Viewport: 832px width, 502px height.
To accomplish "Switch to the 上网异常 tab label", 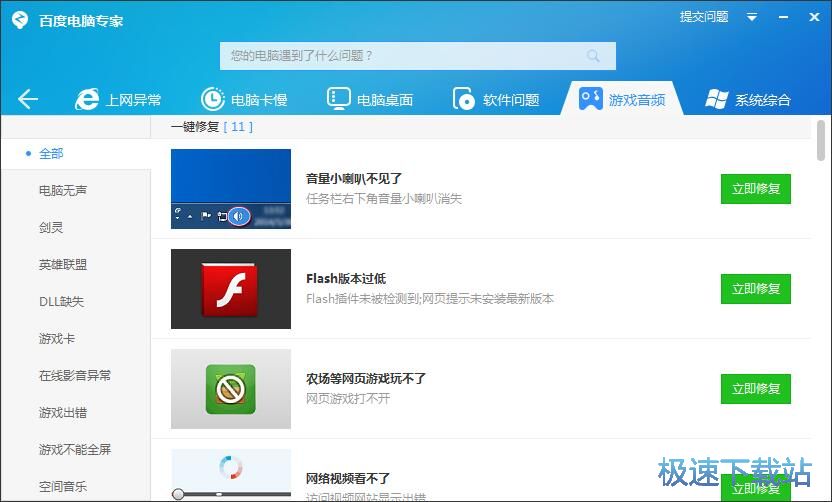I will pyautogui.click(x=133, y=100).
